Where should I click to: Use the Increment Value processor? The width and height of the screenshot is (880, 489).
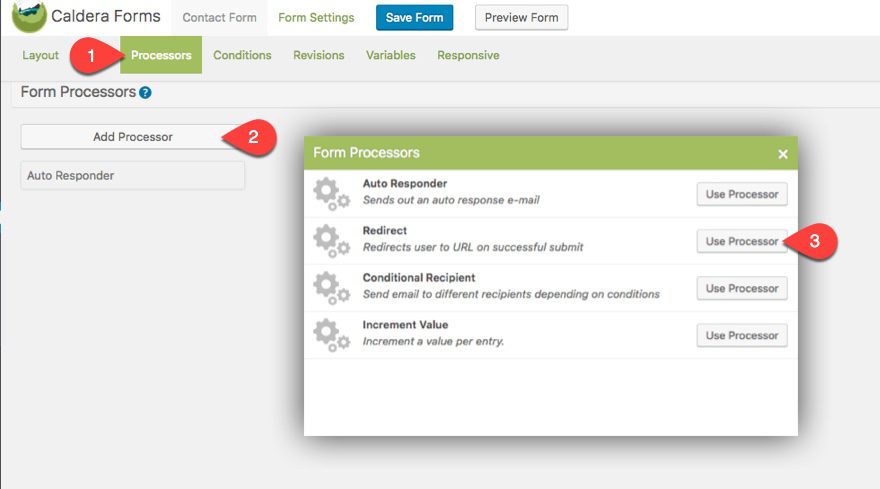click(742, 336)
